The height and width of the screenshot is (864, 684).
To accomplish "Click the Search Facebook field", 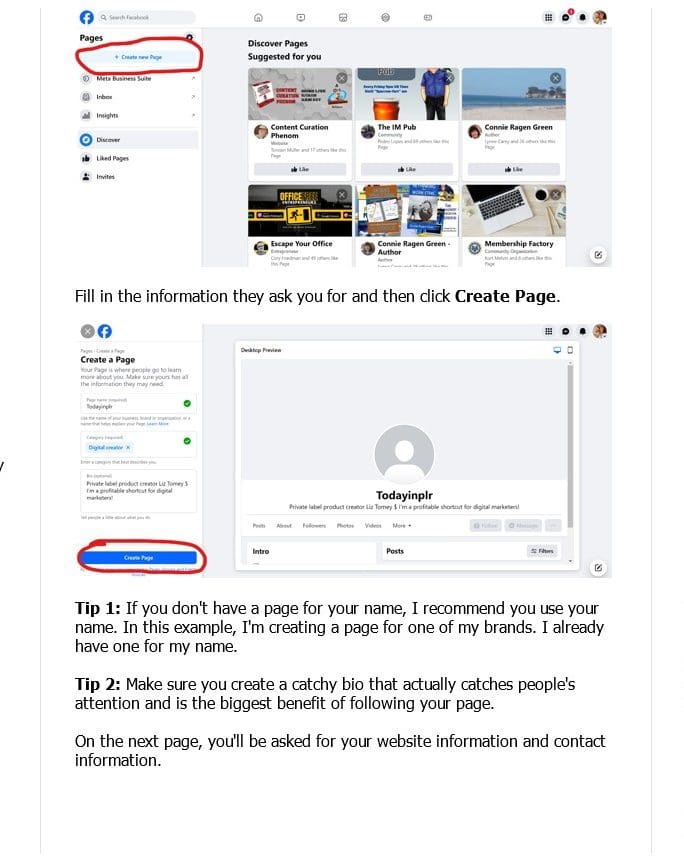I will pyautogui.click(x=146, y=18).
